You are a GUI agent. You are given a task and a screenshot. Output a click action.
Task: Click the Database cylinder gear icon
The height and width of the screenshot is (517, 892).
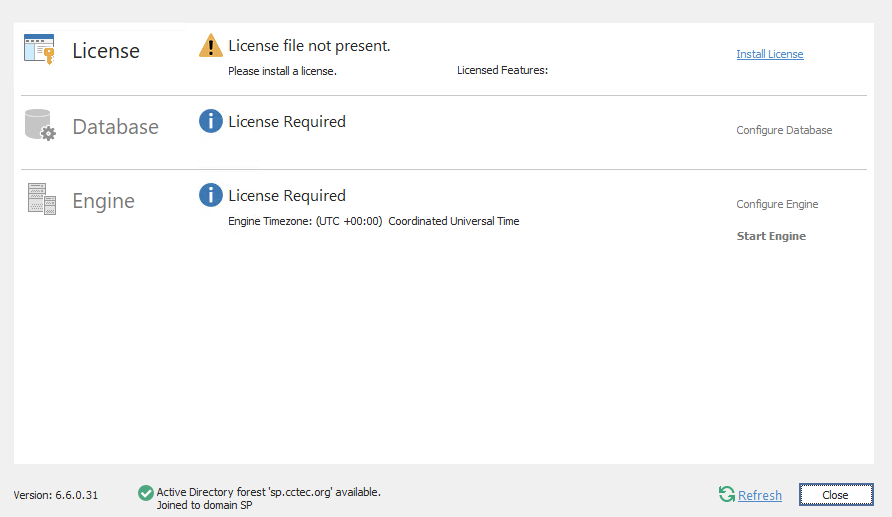click(x=40, y=126)
